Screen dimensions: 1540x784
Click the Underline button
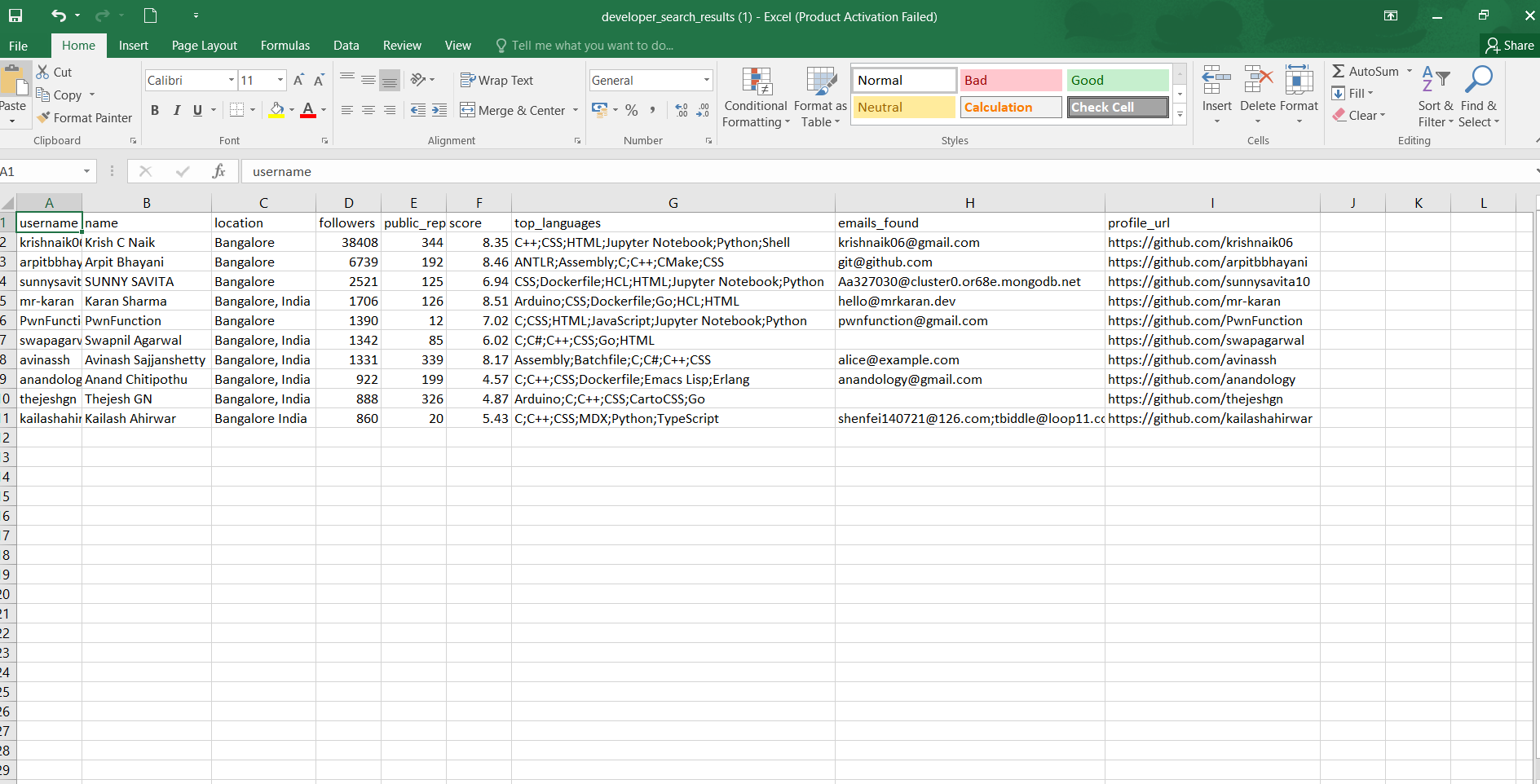[x=197, y=110]
